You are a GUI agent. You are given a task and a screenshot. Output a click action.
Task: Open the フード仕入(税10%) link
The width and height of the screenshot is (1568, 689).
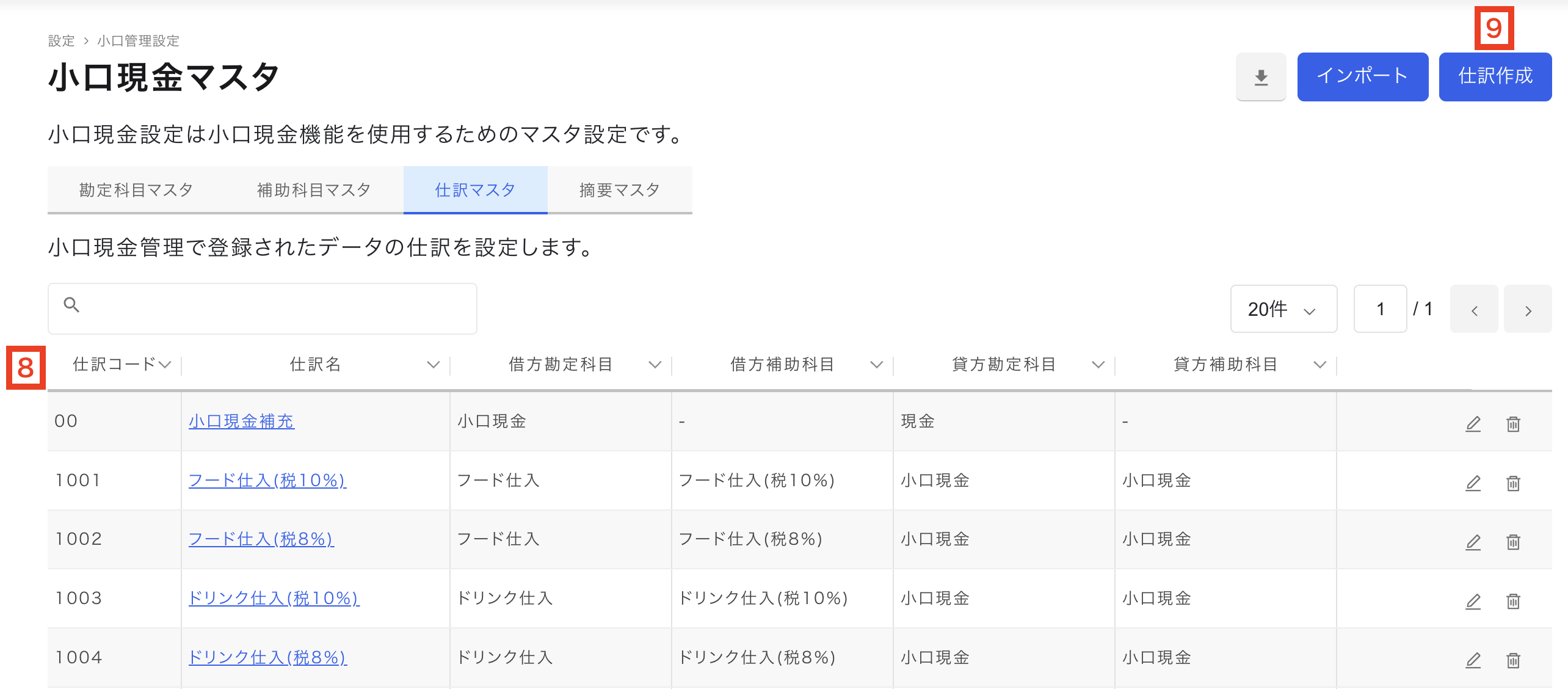(x=267, y=481)
